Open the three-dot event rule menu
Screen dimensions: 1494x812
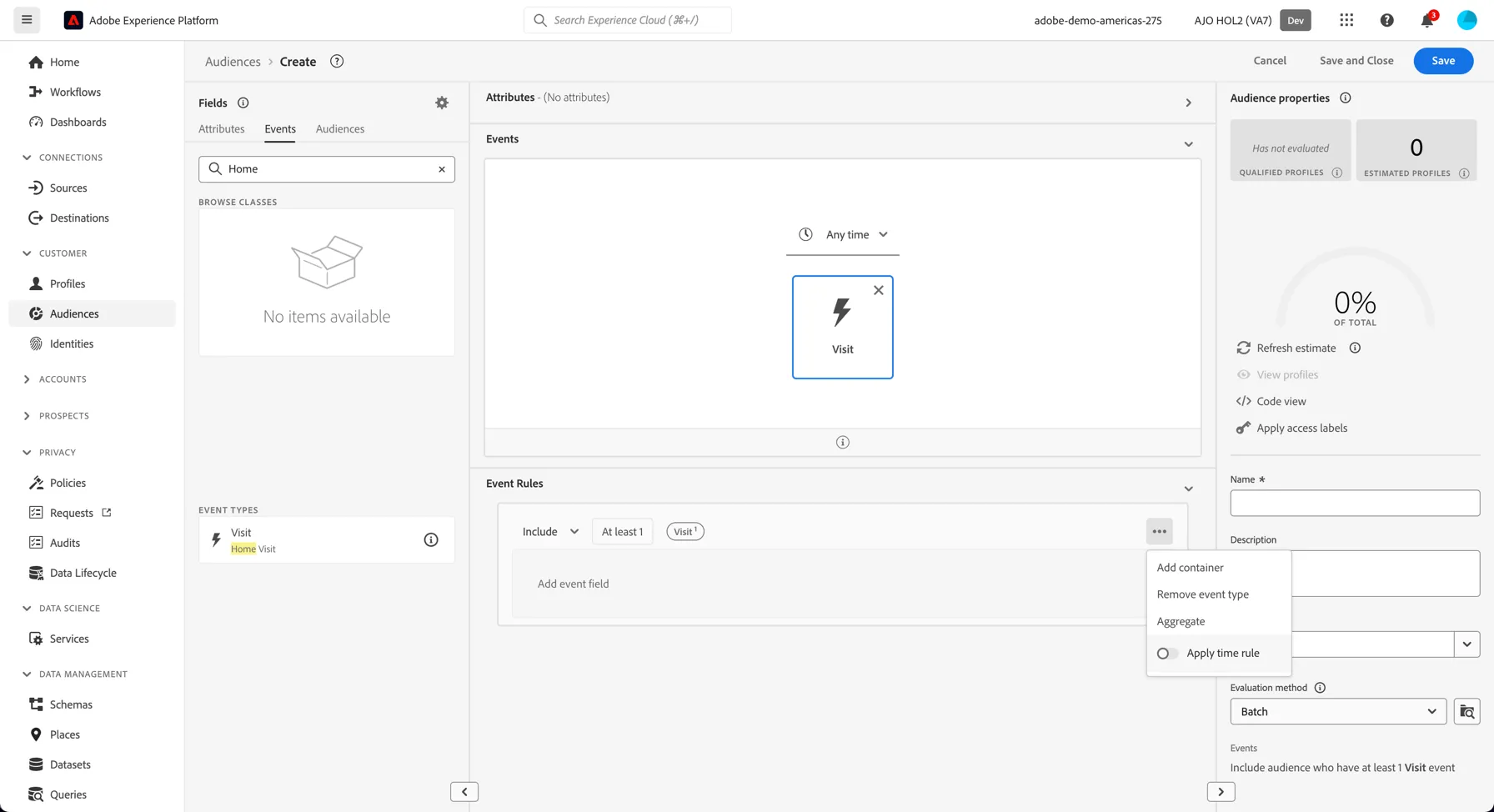coord(1159,532)
